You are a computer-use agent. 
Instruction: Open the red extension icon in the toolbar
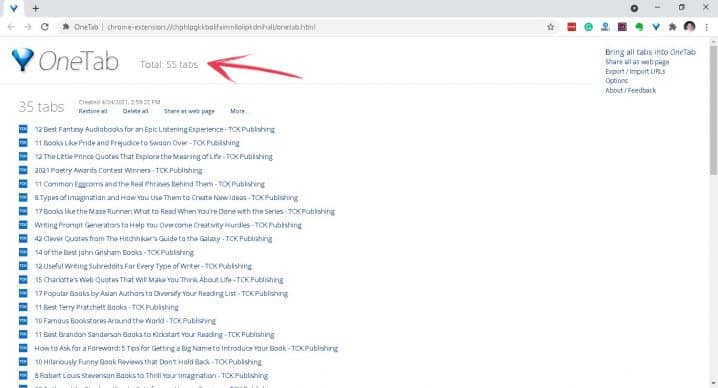(571, 27)
